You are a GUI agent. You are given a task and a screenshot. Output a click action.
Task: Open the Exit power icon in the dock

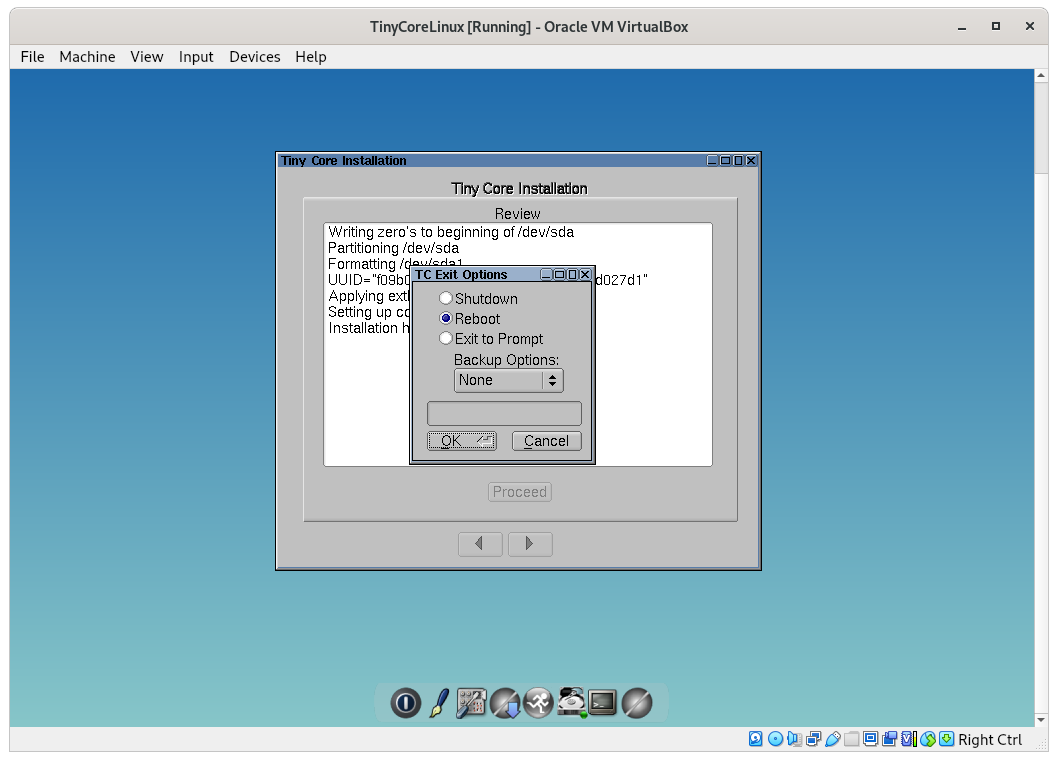(406, 703)
